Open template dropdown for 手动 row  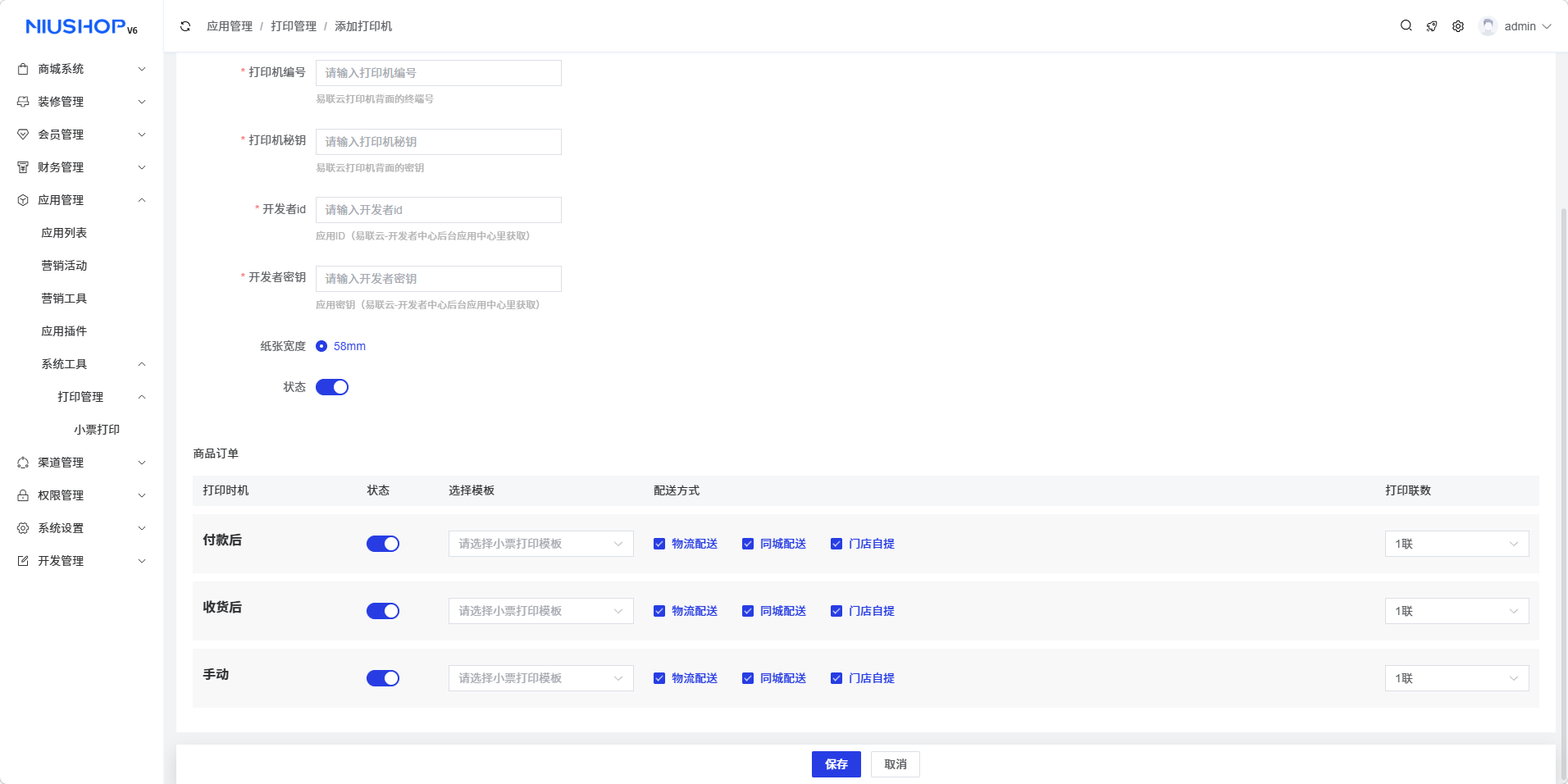point(541,678)
